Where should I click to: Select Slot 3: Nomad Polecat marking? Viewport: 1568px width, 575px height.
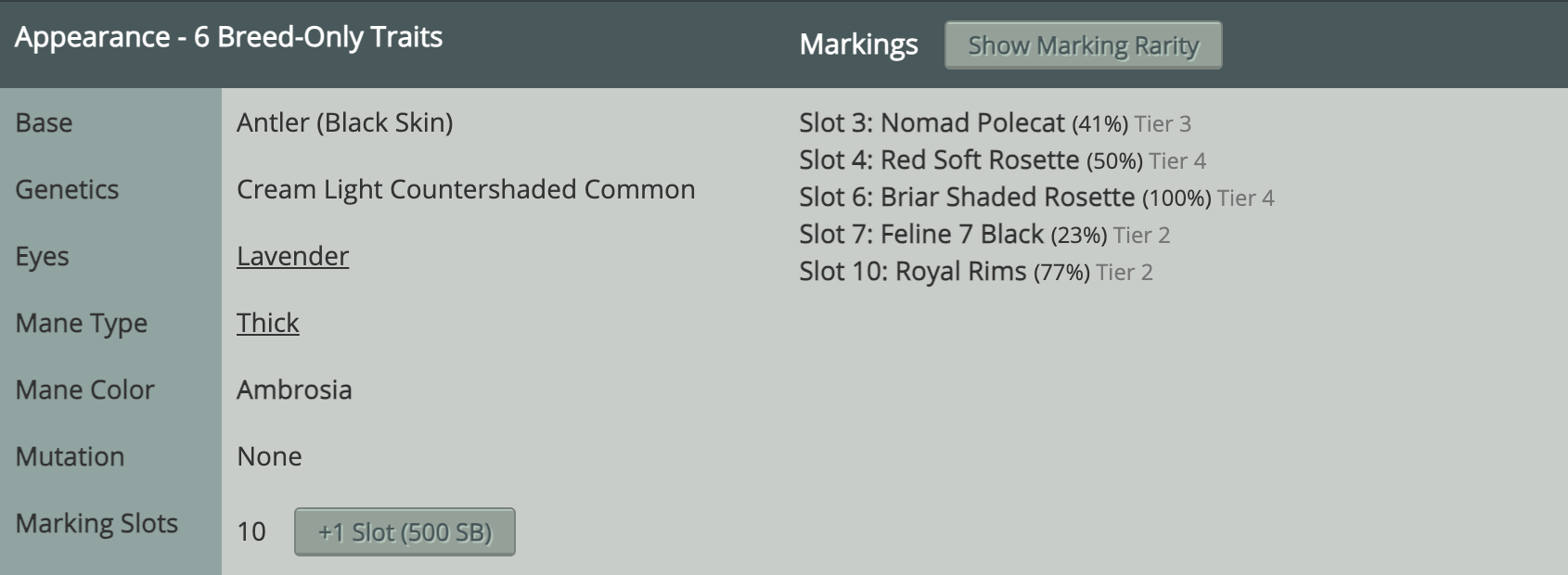point(995,123)
